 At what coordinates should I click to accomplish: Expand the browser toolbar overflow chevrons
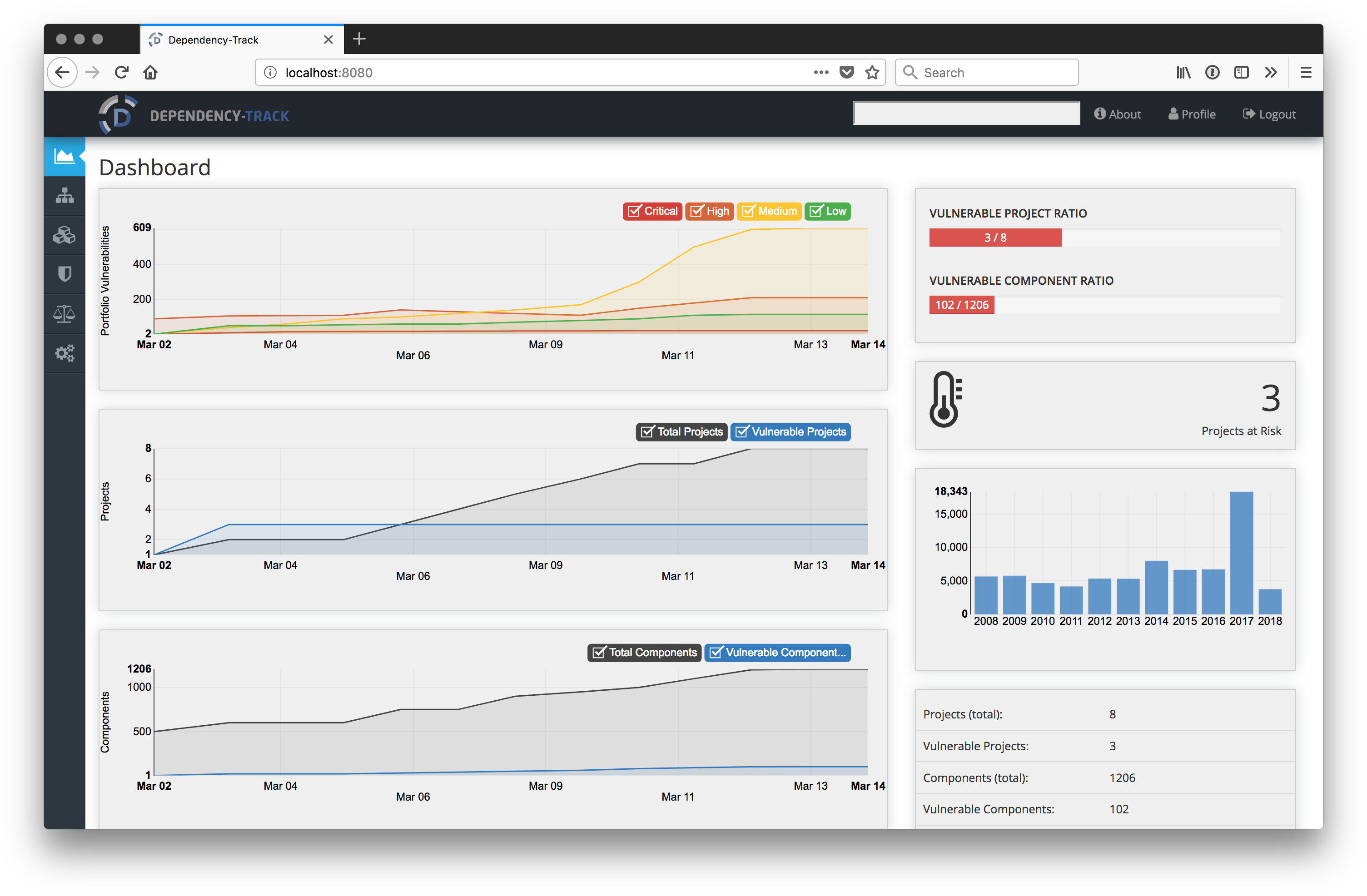coord(1271,72)
